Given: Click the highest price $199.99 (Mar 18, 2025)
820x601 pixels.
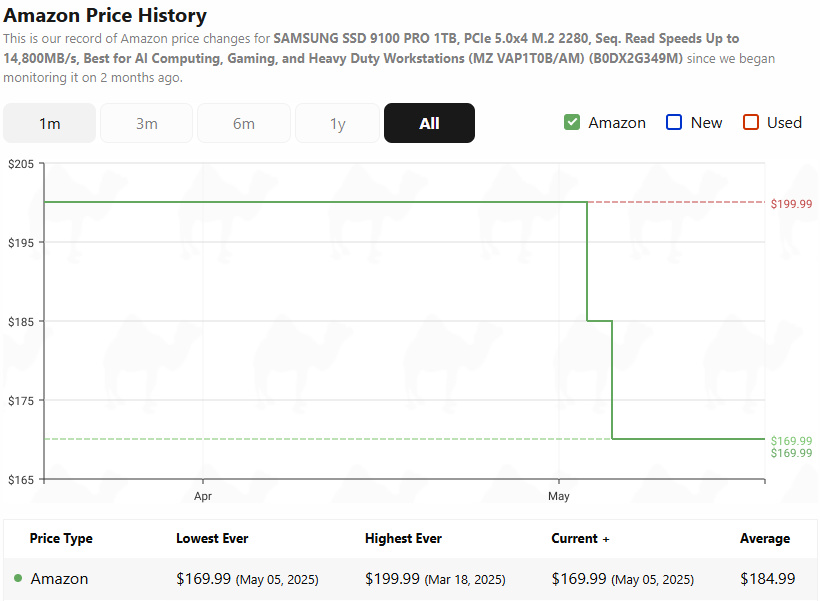Looking at the screenshot, I should pos(435,579).
